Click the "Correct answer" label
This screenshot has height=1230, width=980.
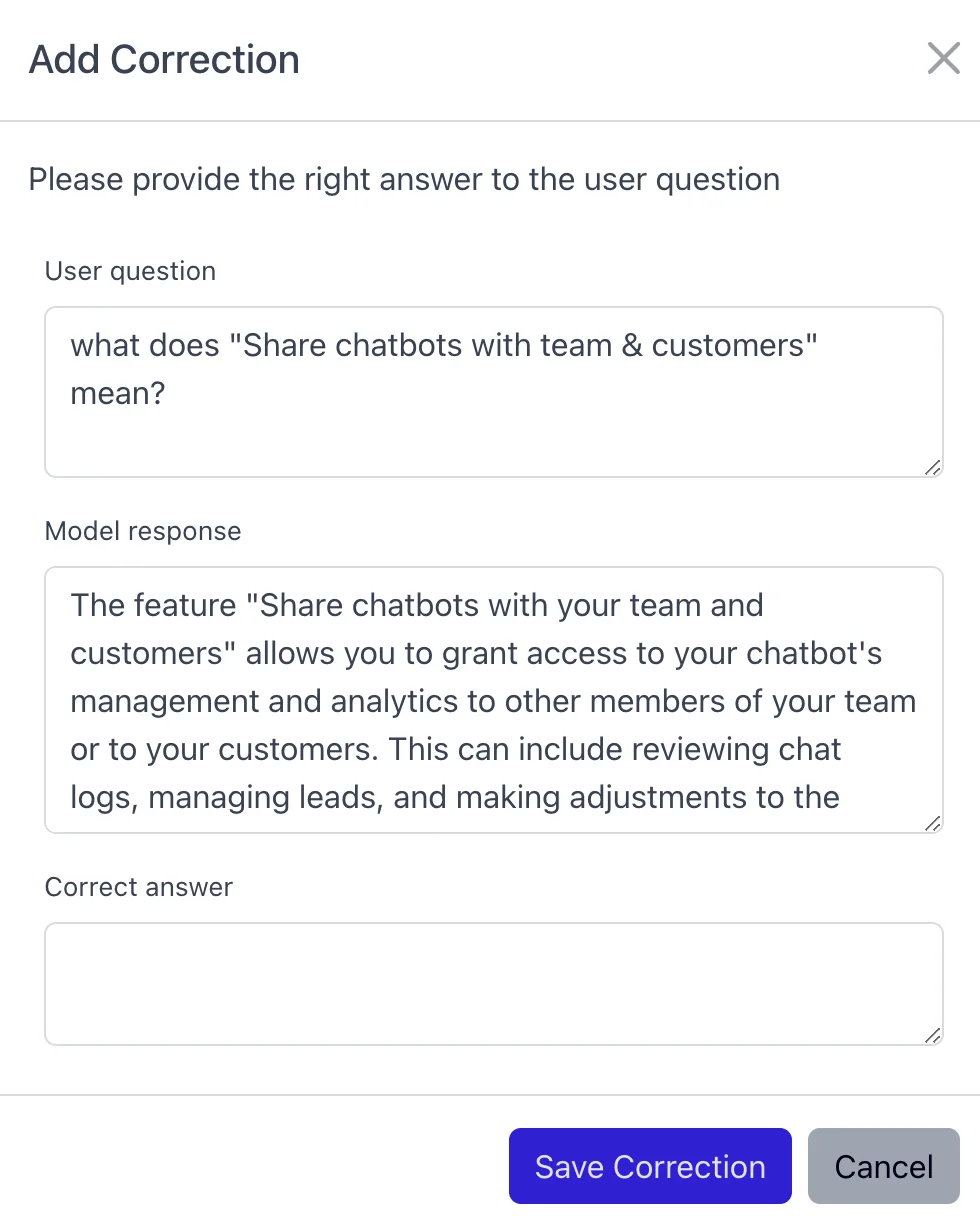click(139, 887)
